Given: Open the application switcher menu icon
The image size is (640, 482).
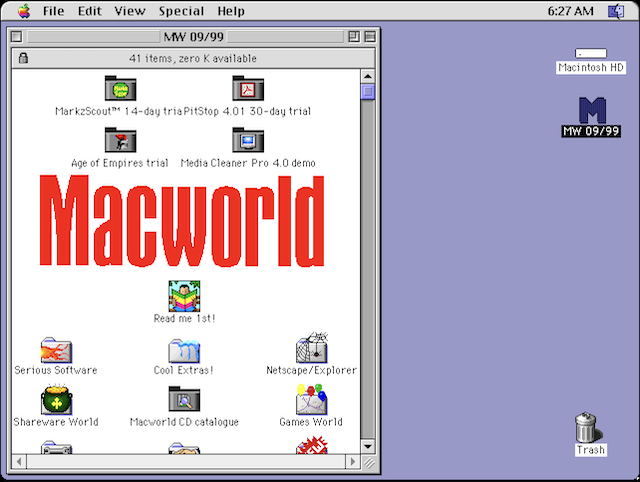Looking at the screenshot, I should coord(616,11).
